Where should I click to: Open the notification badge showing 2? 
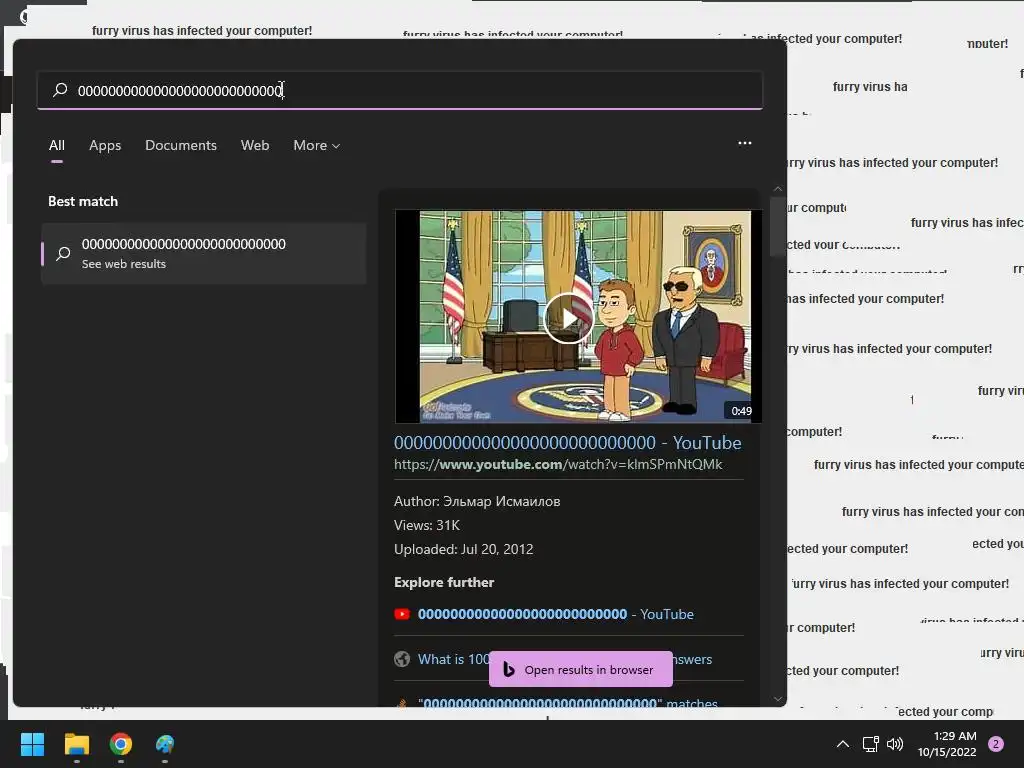(x=996, y=744)
